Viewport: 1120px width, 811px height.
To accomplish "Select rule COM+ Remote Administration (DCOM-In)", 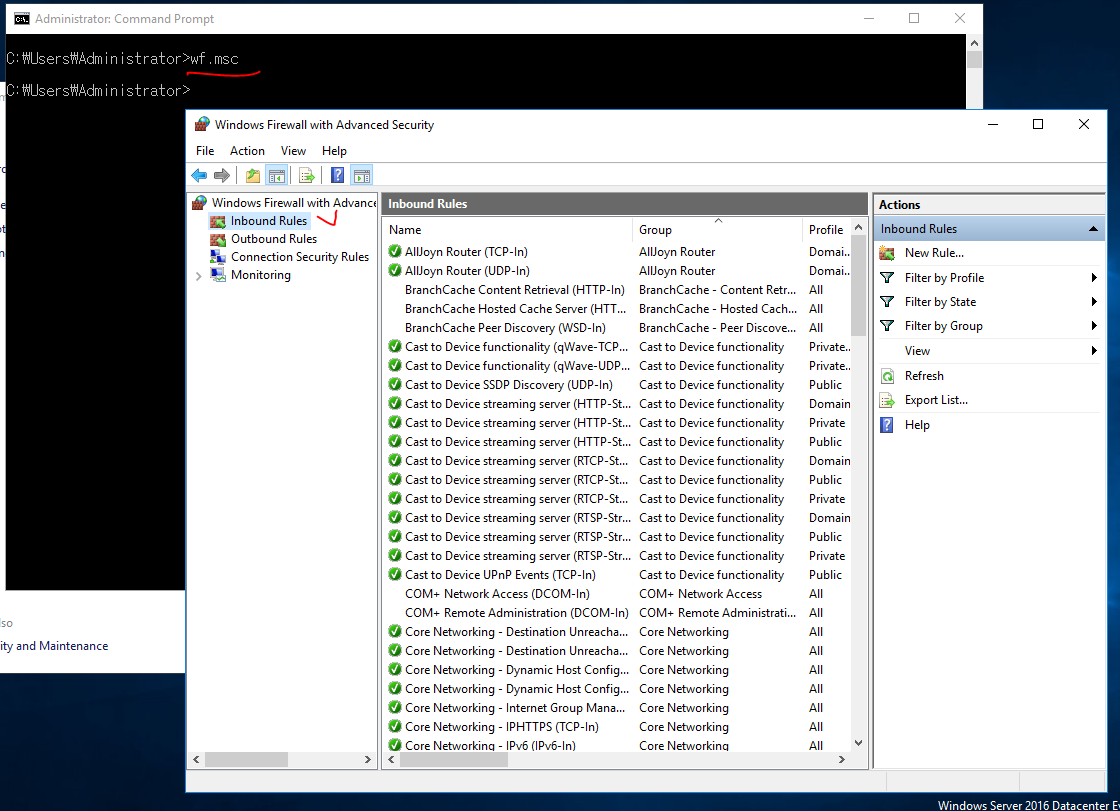I will tap(516, 613).
